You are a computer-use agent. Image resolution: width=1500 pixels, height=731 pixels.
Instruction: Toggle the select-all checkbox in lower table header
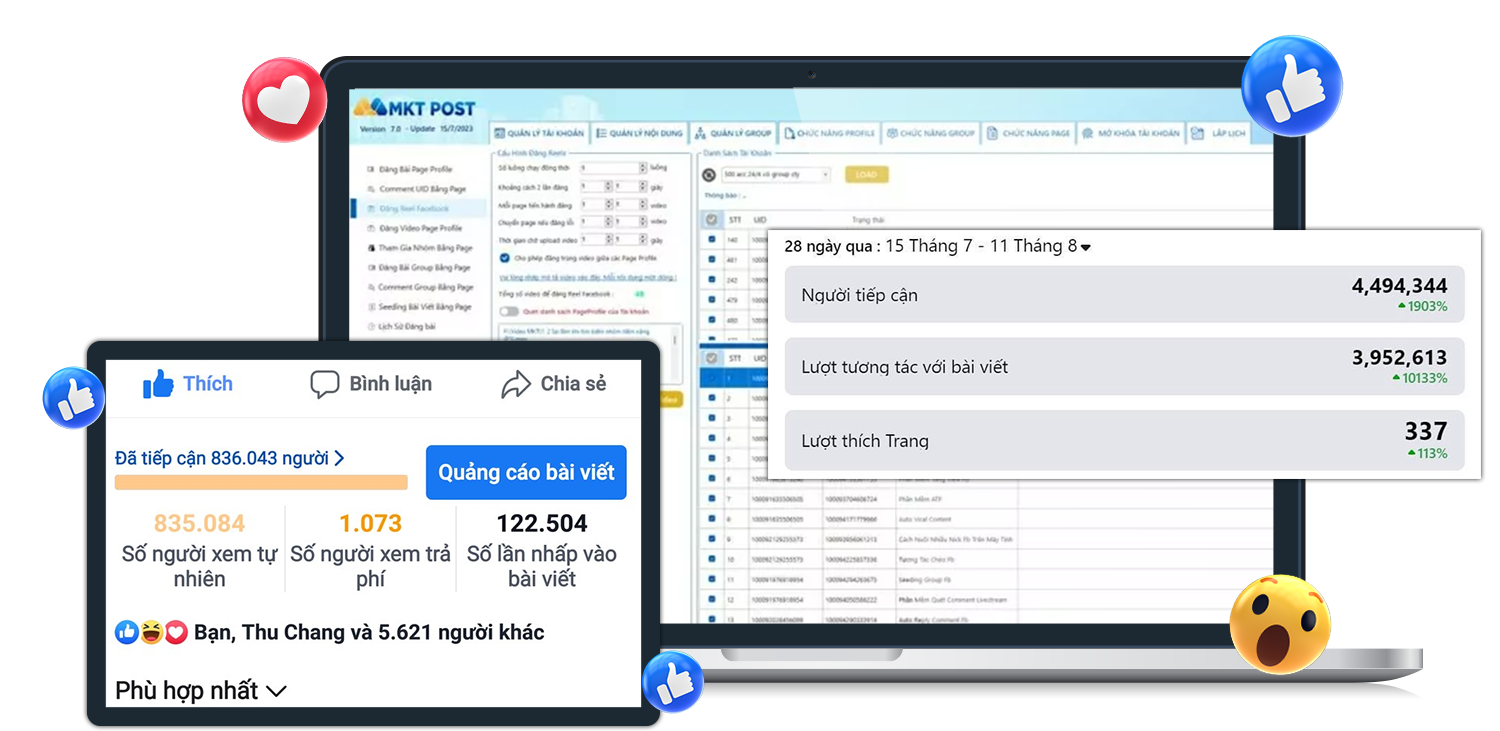click(711, 357)
